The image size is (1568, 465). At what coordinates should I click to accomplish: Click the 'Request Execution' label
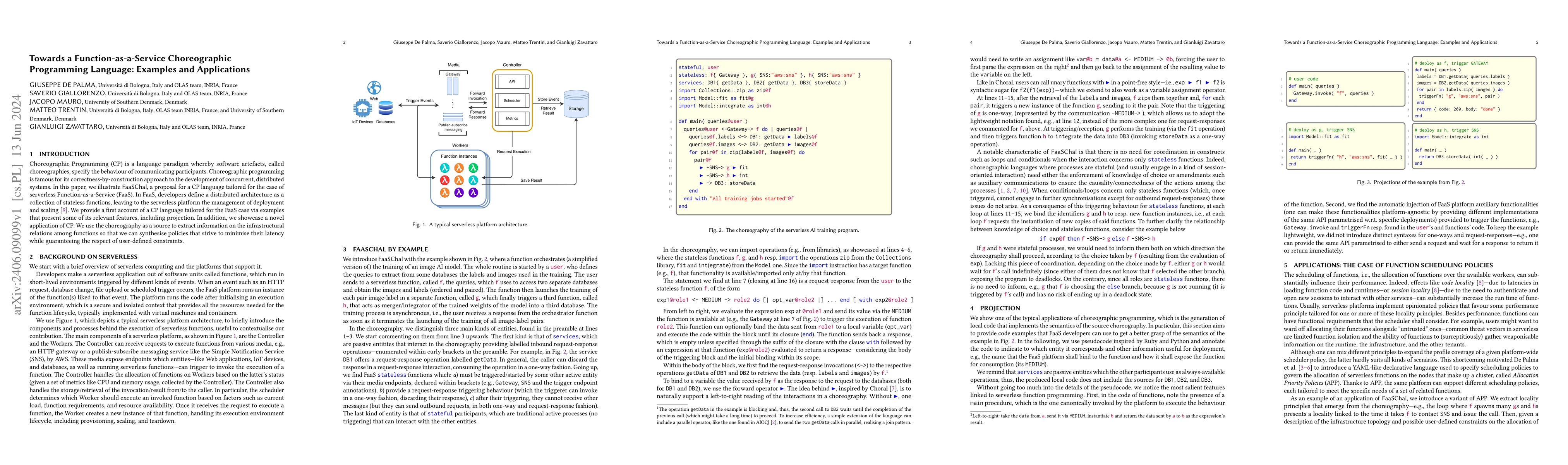pyautogui.click(x=514, y=152)
